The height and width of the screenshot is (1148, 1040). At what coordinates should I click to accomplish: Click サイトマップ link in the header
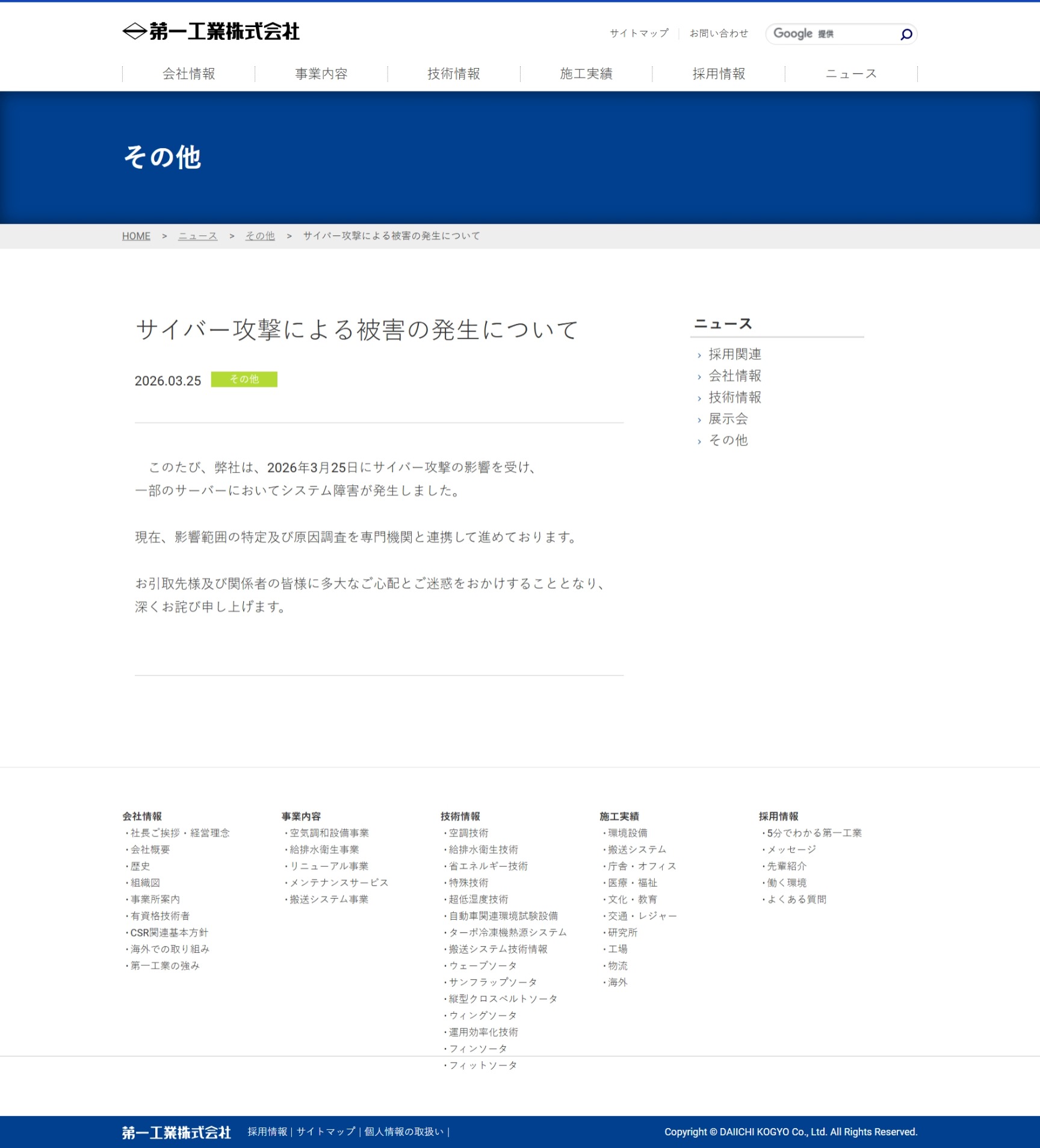tap(639, 33)
